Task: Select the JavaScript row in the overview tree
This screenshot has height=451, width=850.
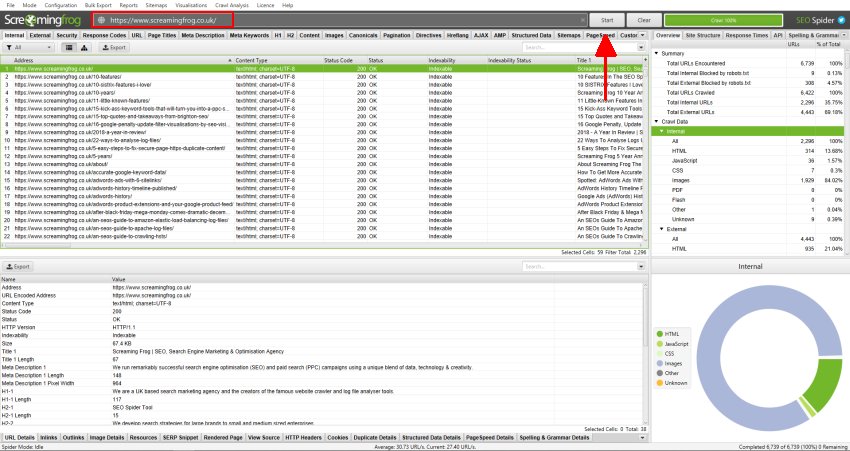Action: tap(749, 161)
